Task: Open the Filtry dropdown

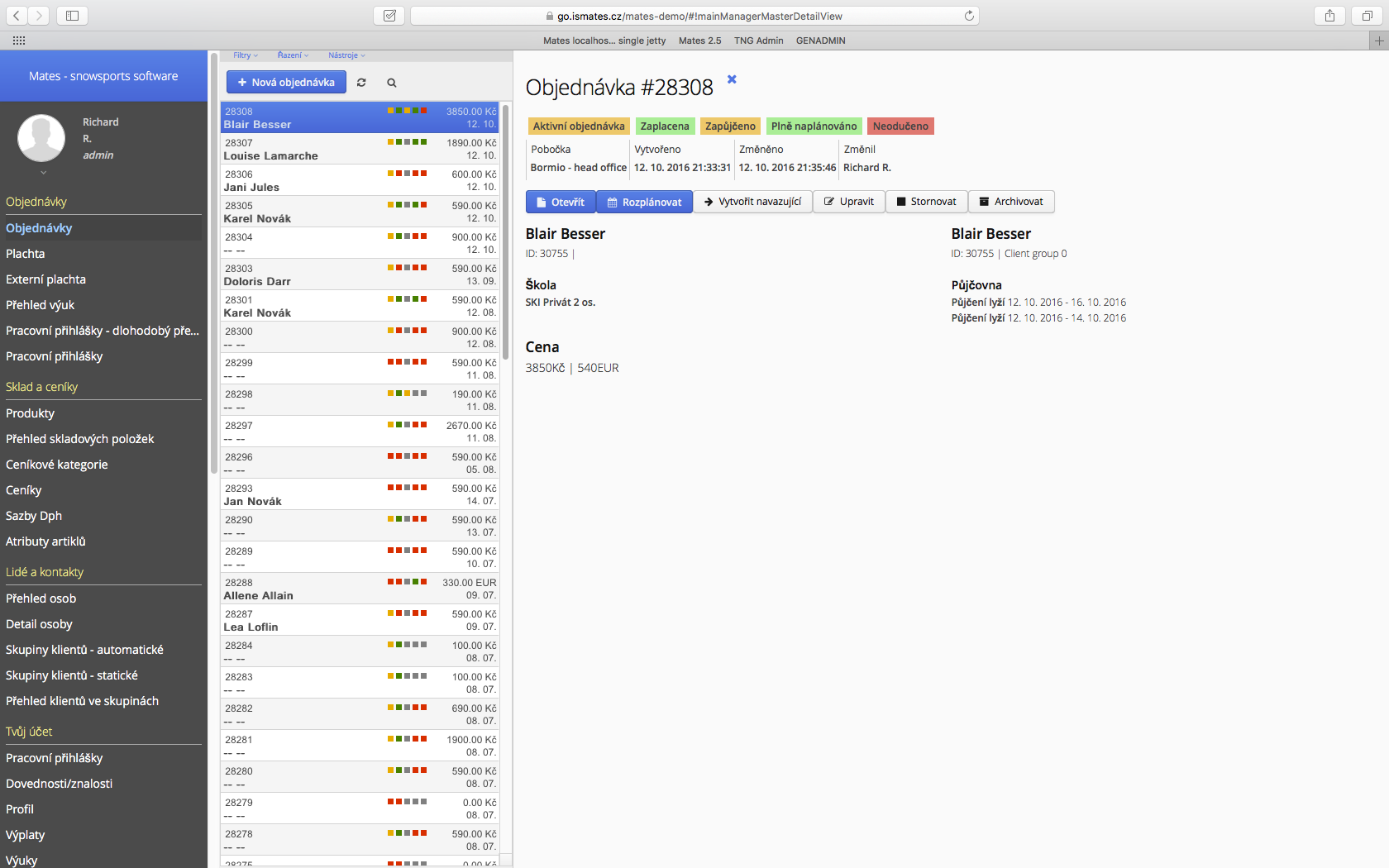Action: (246, 55)
